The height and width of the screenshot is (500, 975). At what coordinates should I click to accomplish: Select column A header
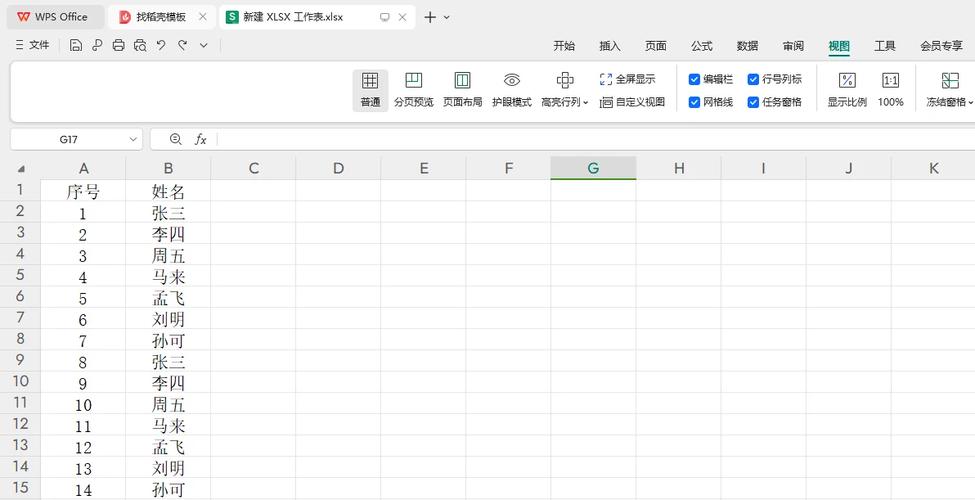pos(83,168)
